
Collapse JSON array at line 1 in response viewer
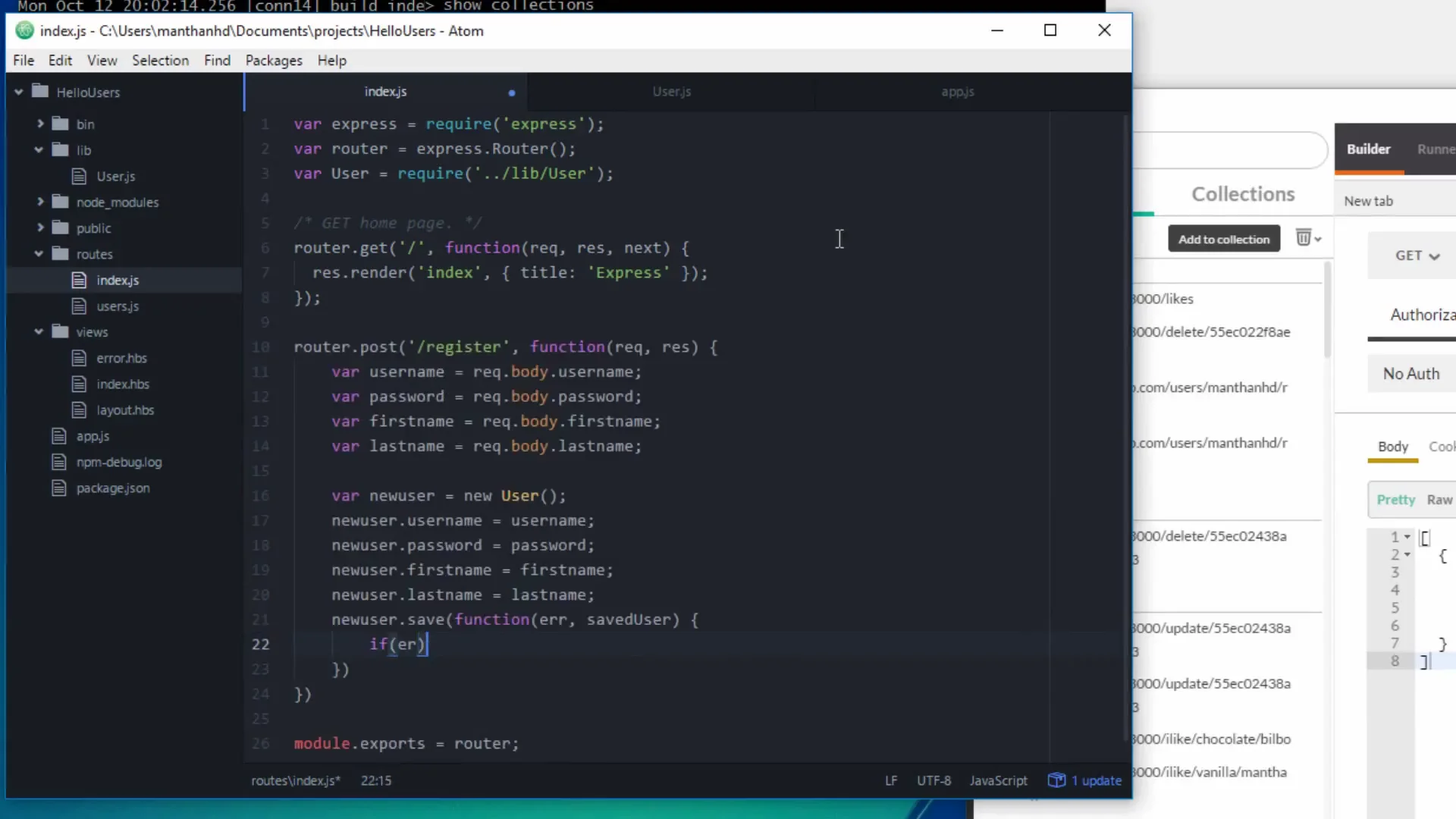[x=1407, y=537]
